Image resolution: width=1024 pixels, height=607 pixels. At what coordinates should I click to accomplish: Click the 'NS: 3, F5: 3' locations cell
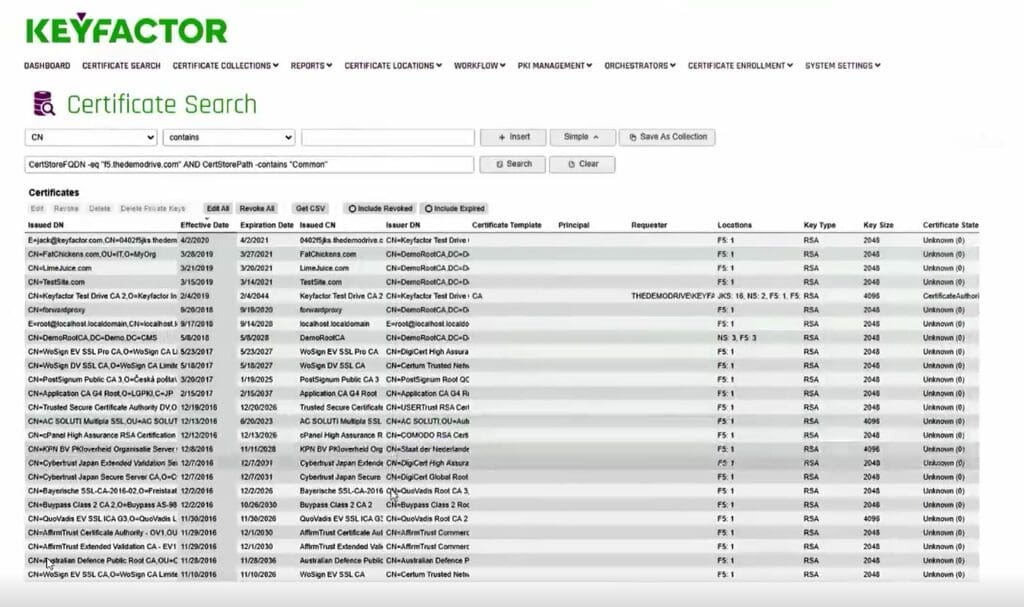737,338
